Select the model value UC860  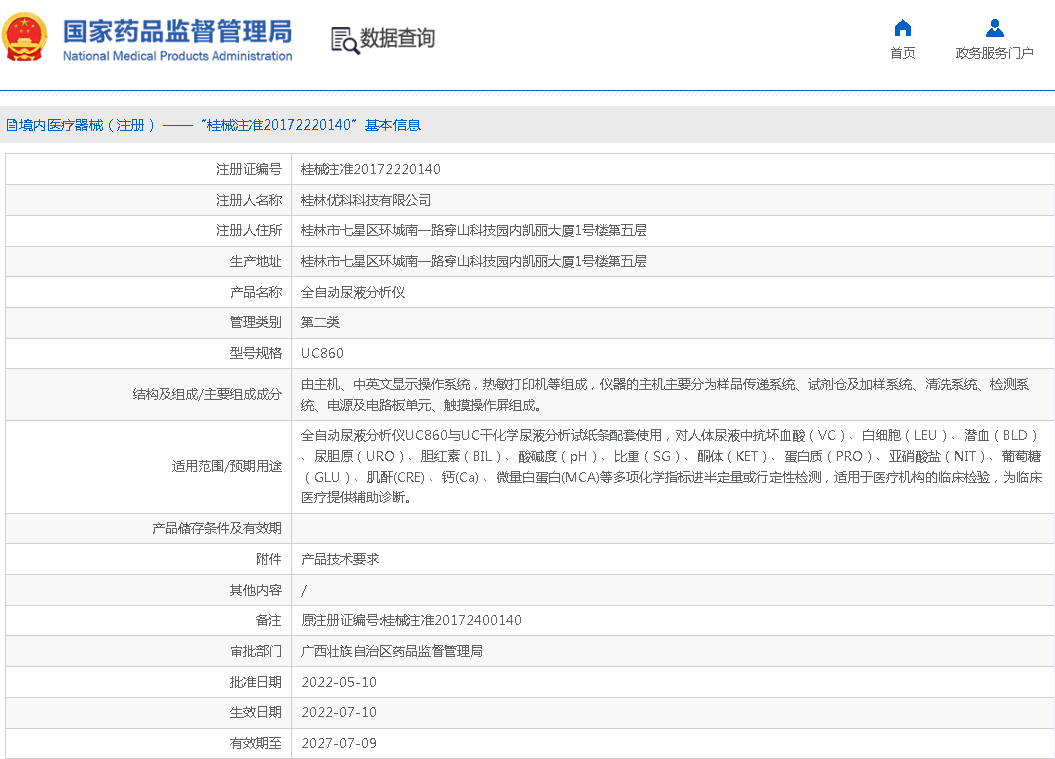pos(322,353)
